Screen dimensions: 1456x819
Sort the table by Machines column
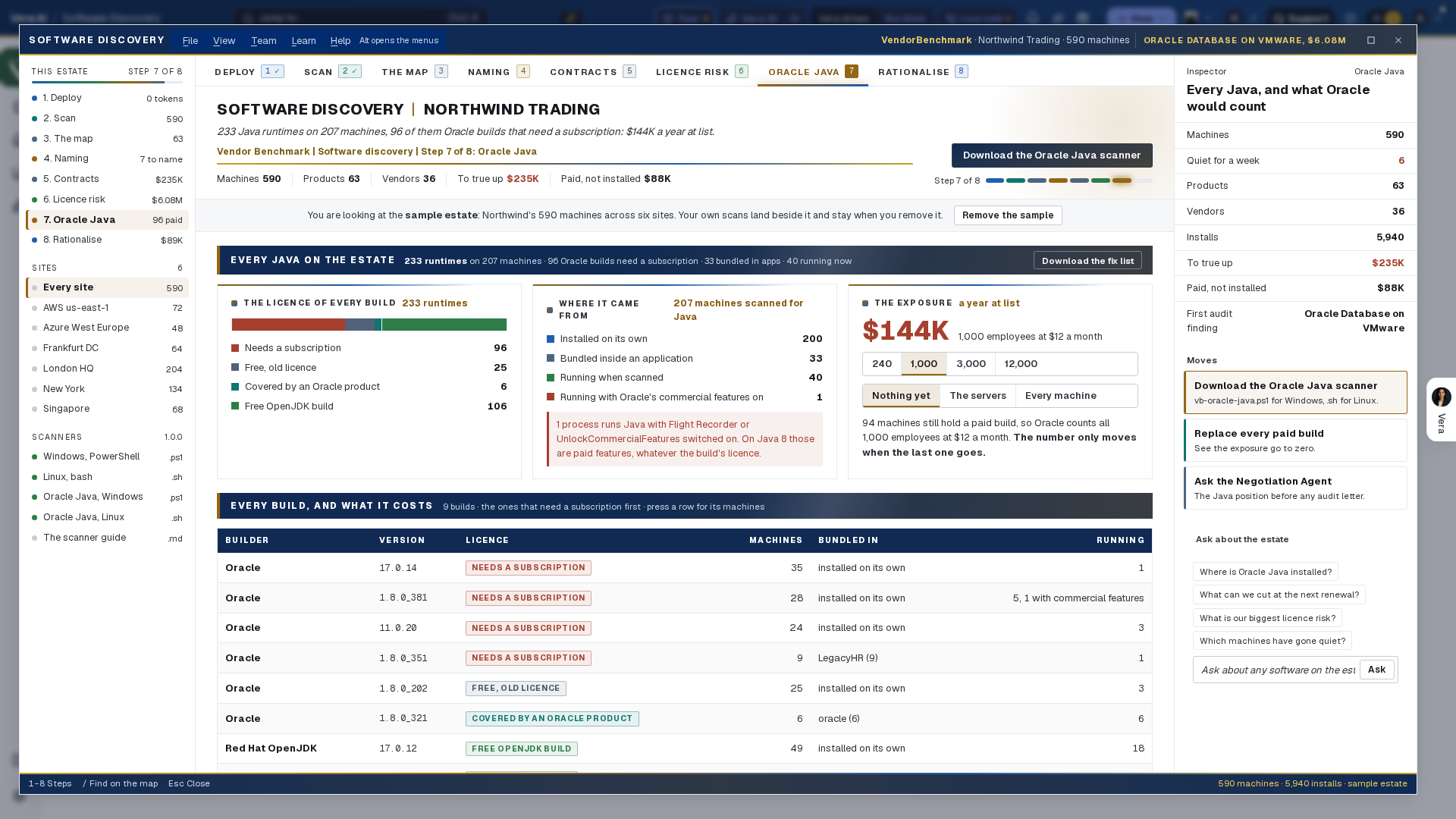775,541
